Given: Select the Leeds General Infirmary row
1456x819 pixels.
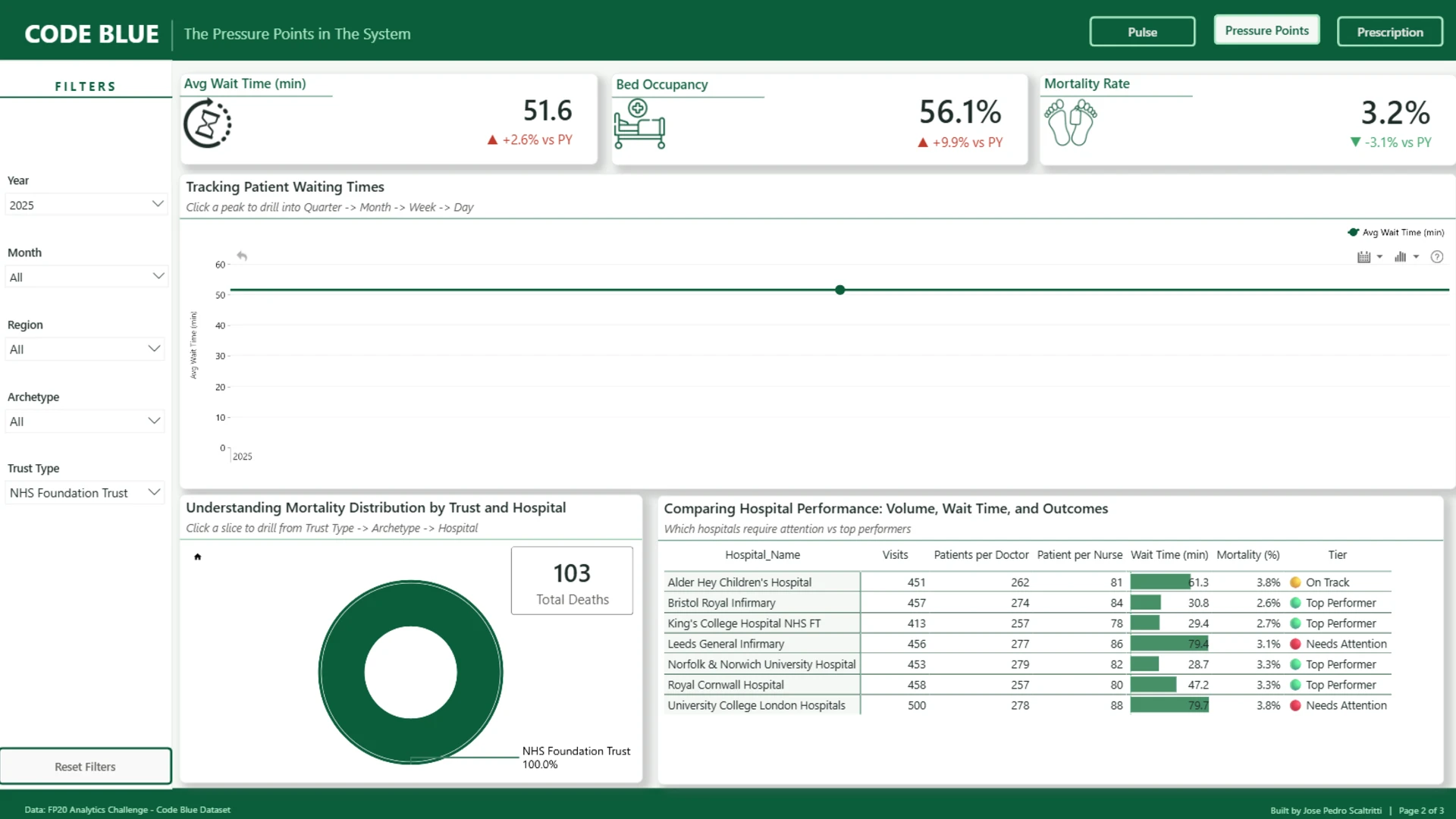Looking at the screenshot, I should pyautogui.click(x=1028, y=644).
